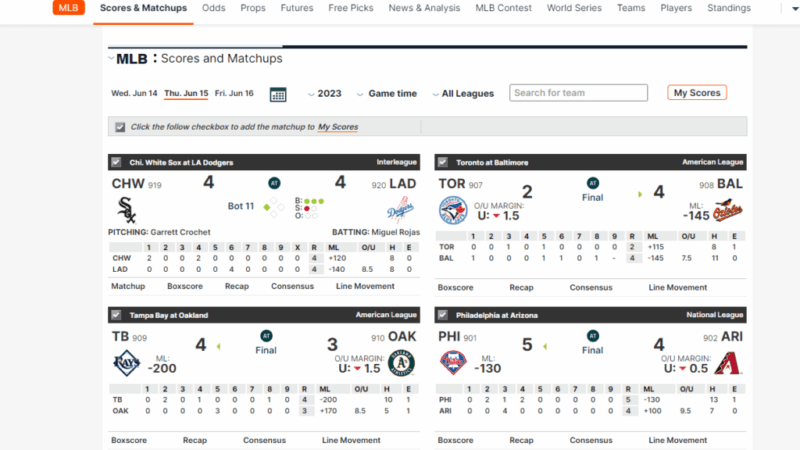
Task: Click the Scores & Matchups tab
Action: (143, 8)
